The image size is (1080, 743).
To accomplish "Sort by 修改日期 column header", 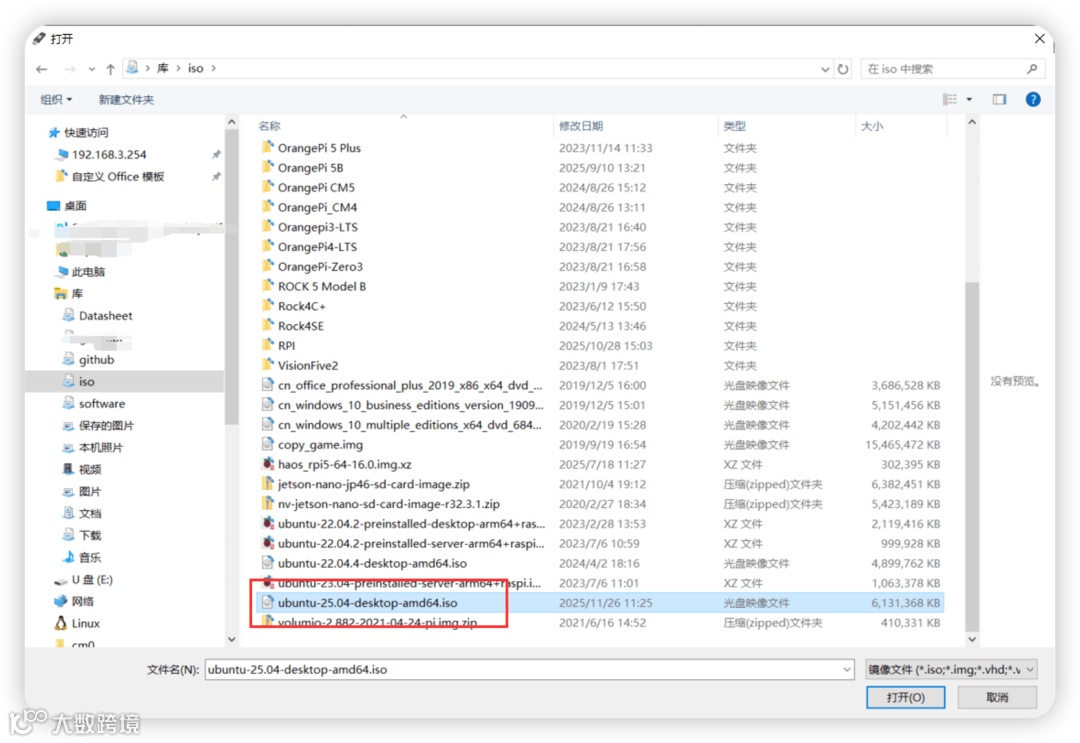I will tap(581, 126).
